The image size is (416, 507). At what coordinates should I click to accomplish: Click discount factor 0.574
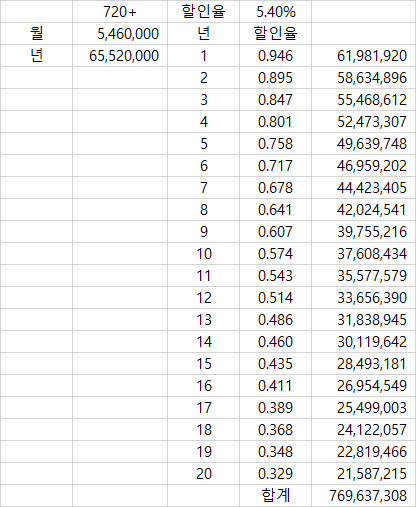(x=275, y=254)
